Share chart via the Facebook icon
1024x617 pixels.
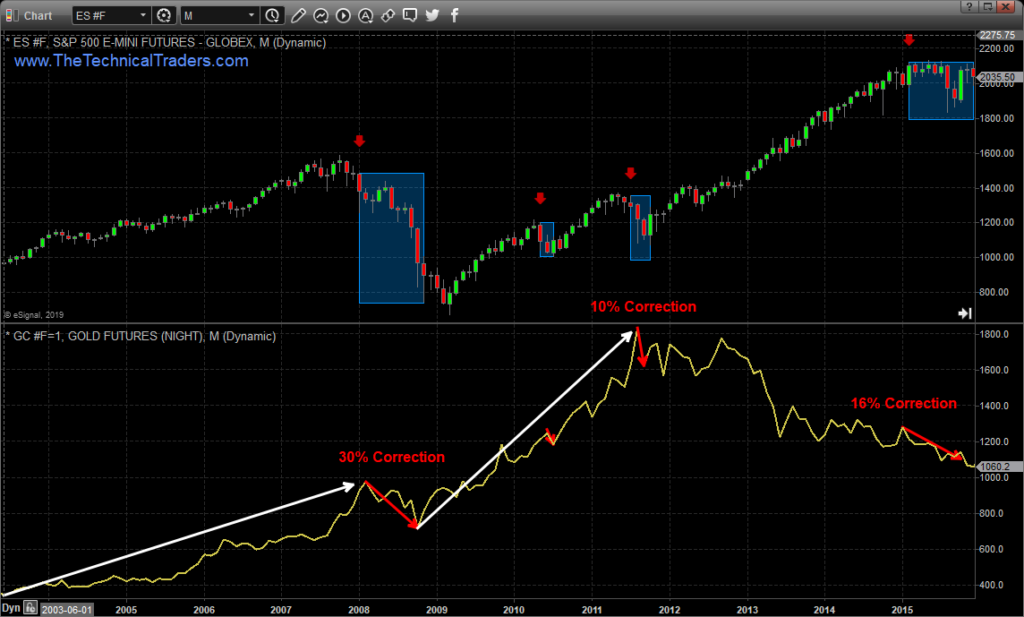pyautogui.click(x=455, y=15)
